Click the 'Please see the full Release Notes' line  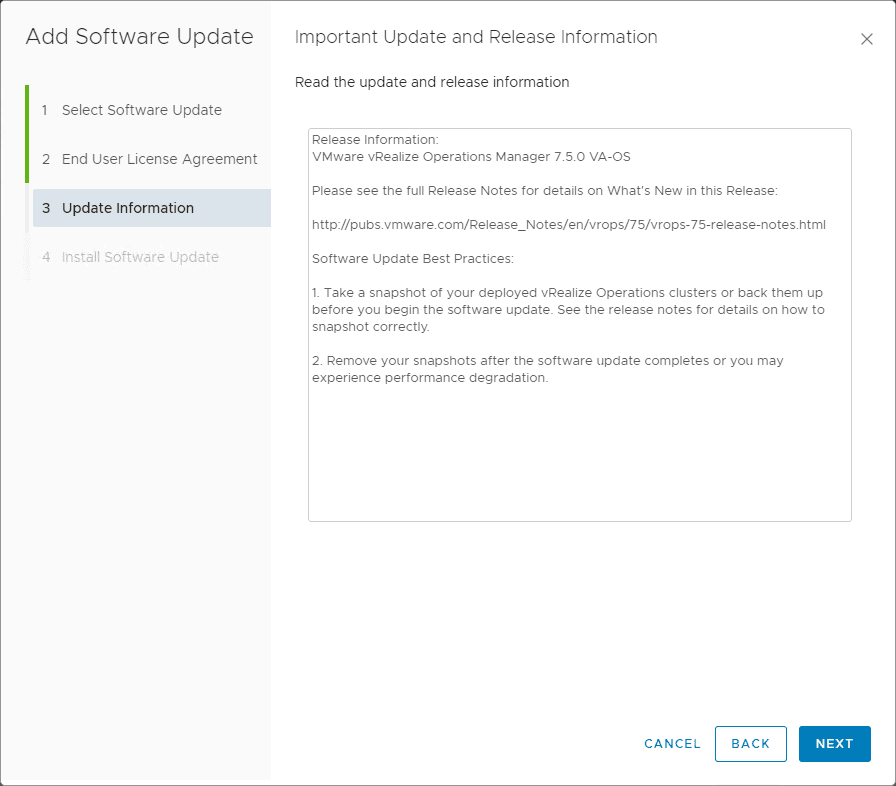point(544,190)
